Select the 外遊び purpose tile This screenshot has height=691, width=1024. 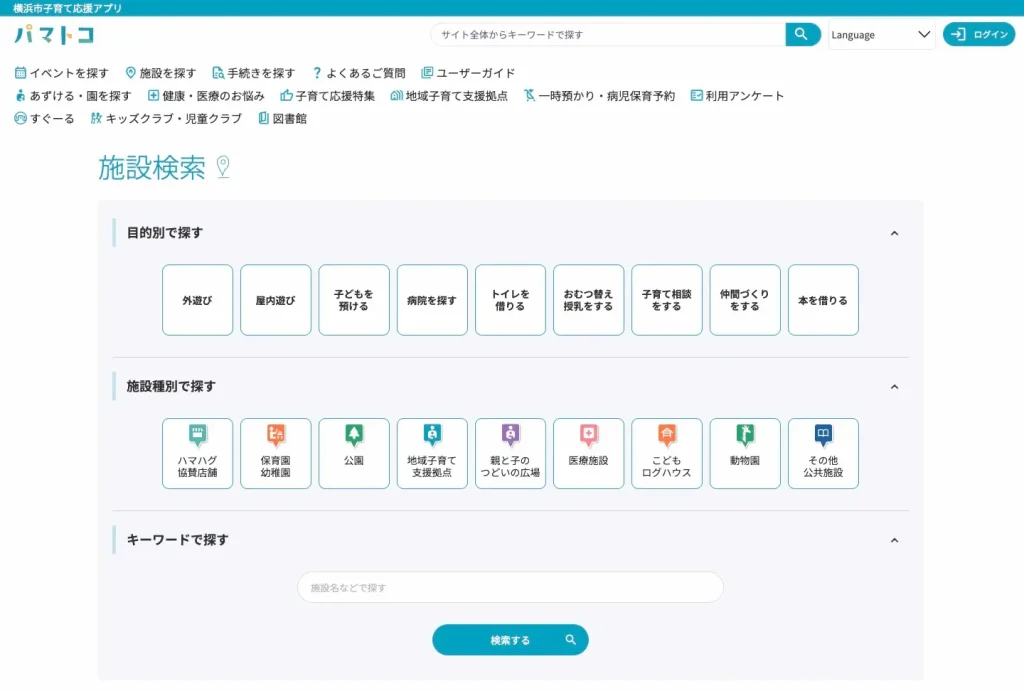(197, 300)
